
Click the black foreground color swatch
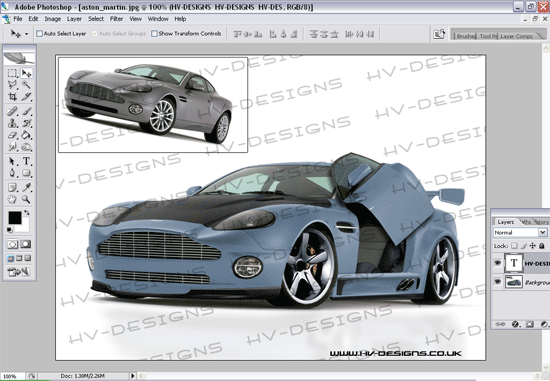click(14, 218)
